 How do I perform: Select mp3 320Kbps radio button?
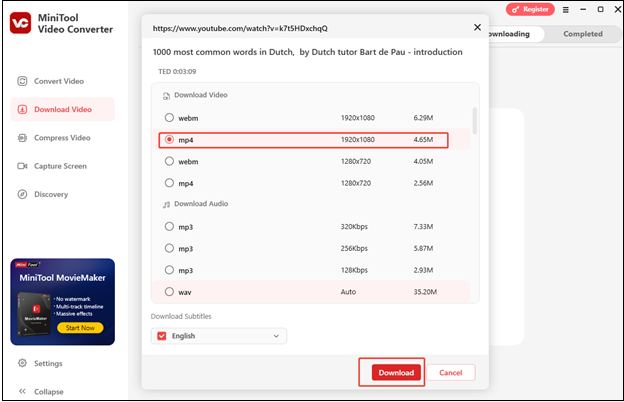[169, 226]
